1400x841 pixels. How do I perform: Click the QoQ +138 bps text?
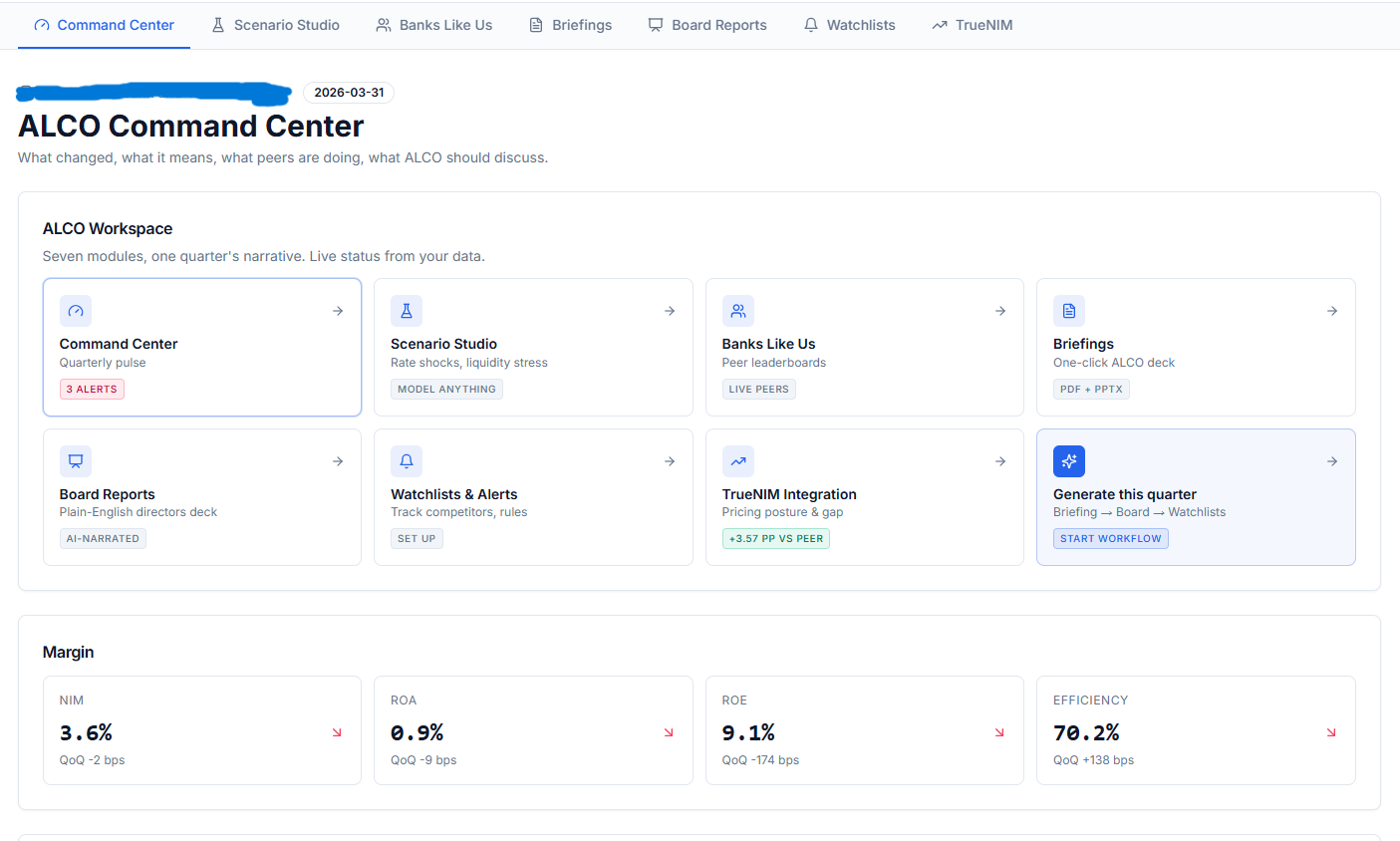[1093, 760]
